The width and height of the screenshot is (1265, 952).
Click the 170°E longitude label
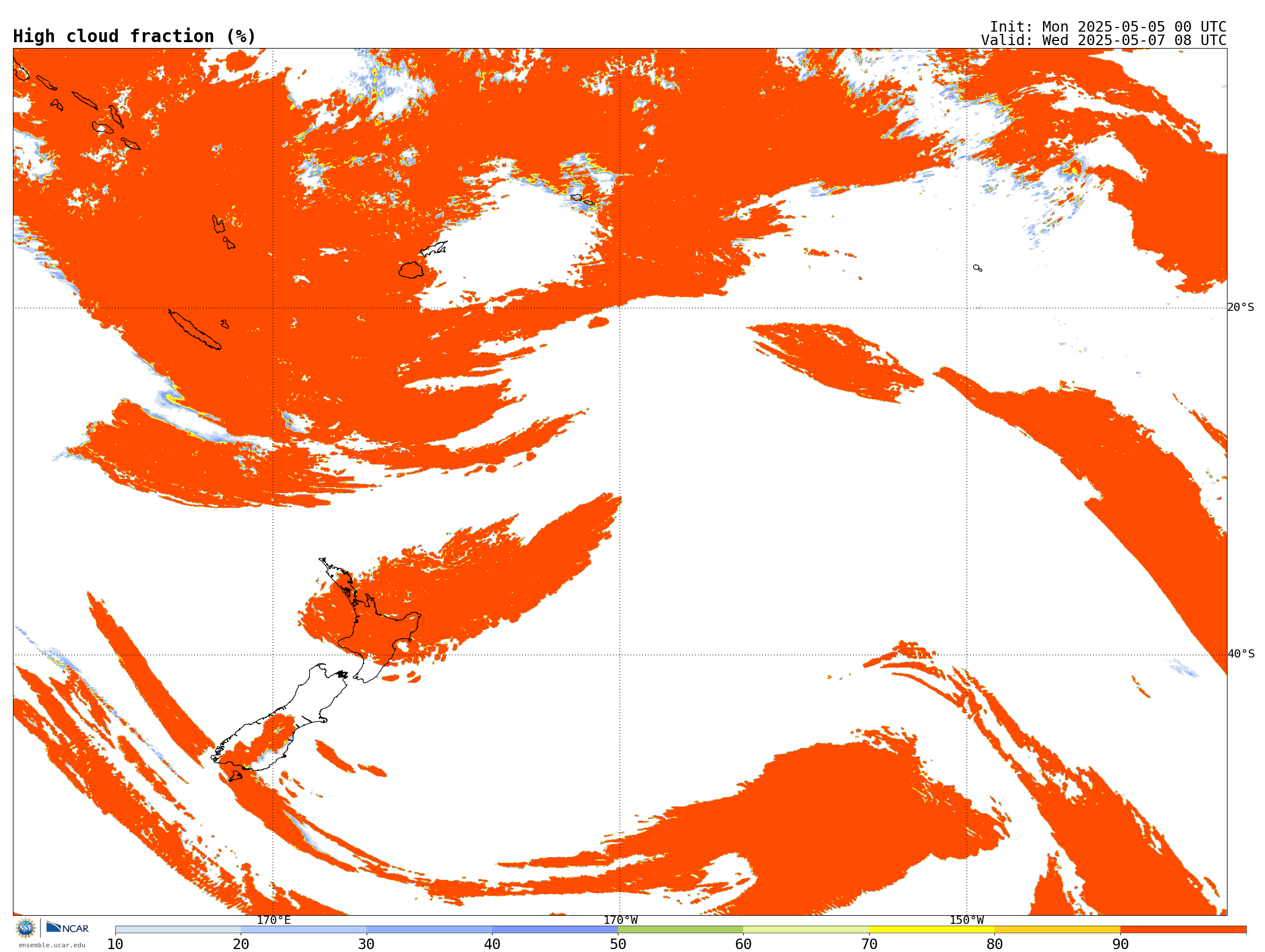coord(273,920)
